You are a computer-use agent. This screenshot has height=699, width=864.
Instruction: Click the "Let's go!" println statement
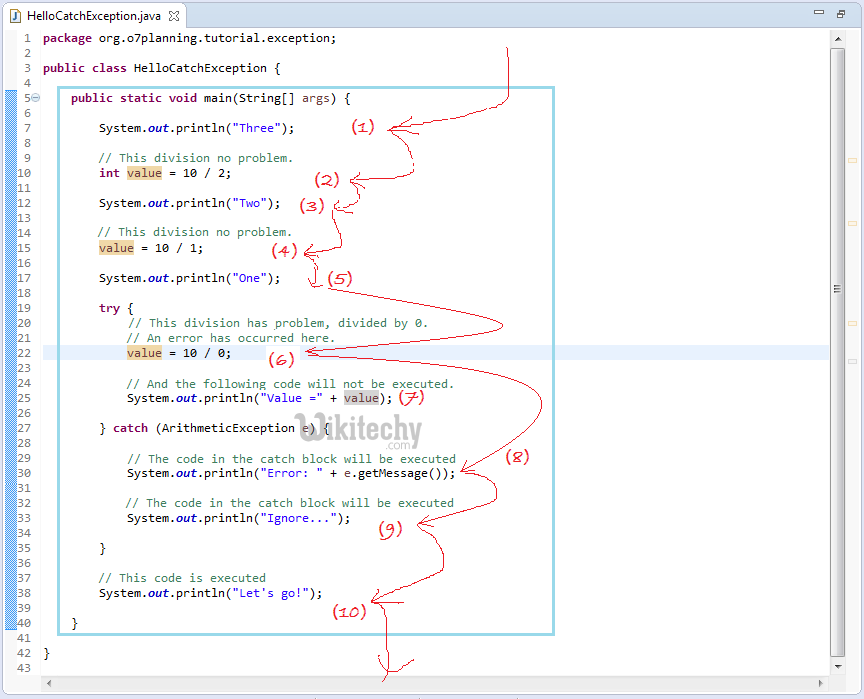pyautogui.click(x=210, y=593)
